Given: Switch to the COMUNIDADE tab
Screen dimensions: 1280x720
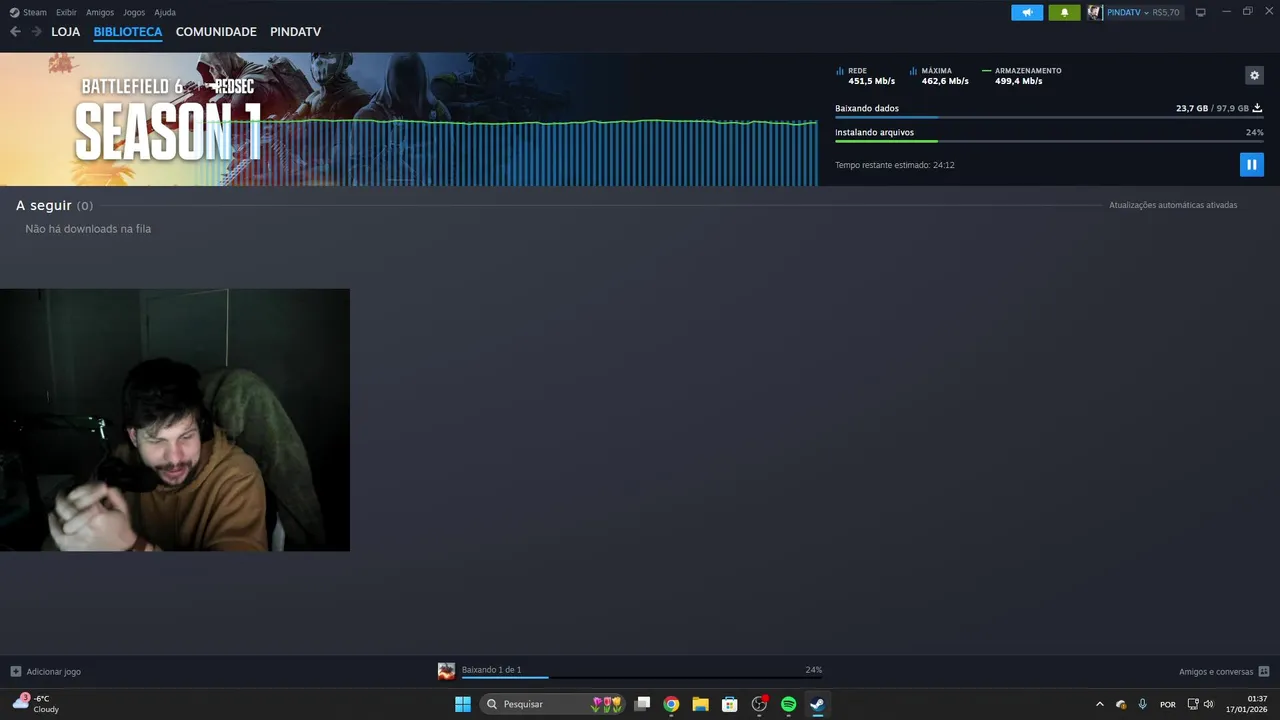Looking at the screenshot, I should (x=216, y=32).
